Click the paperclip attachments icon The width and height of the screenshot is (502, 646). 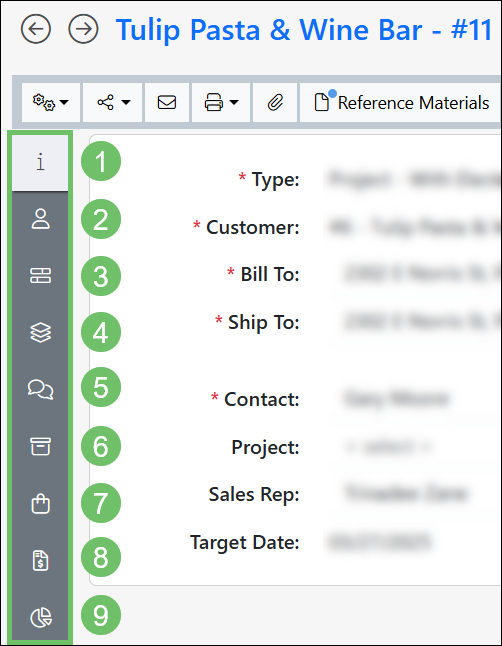pyautogui.click(x=275, y=103)
